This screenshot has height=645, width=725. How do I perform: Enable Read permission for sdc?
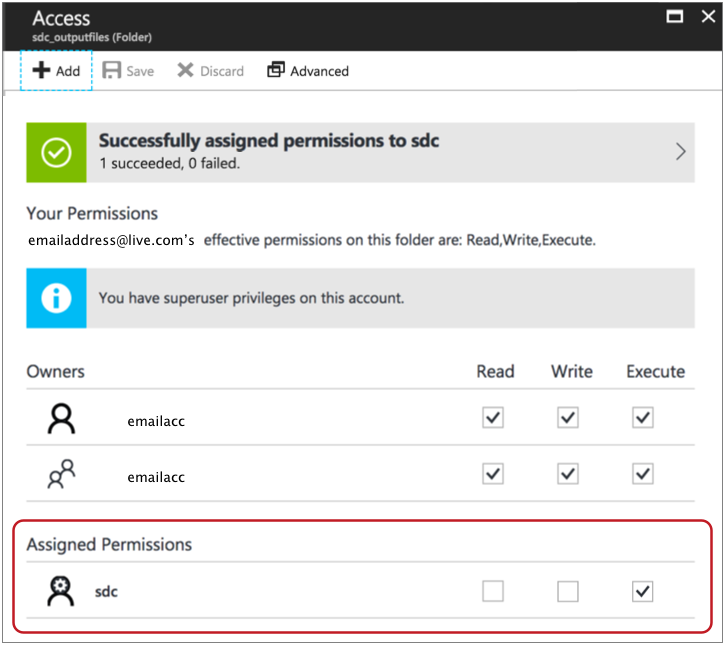coord(493,592)
